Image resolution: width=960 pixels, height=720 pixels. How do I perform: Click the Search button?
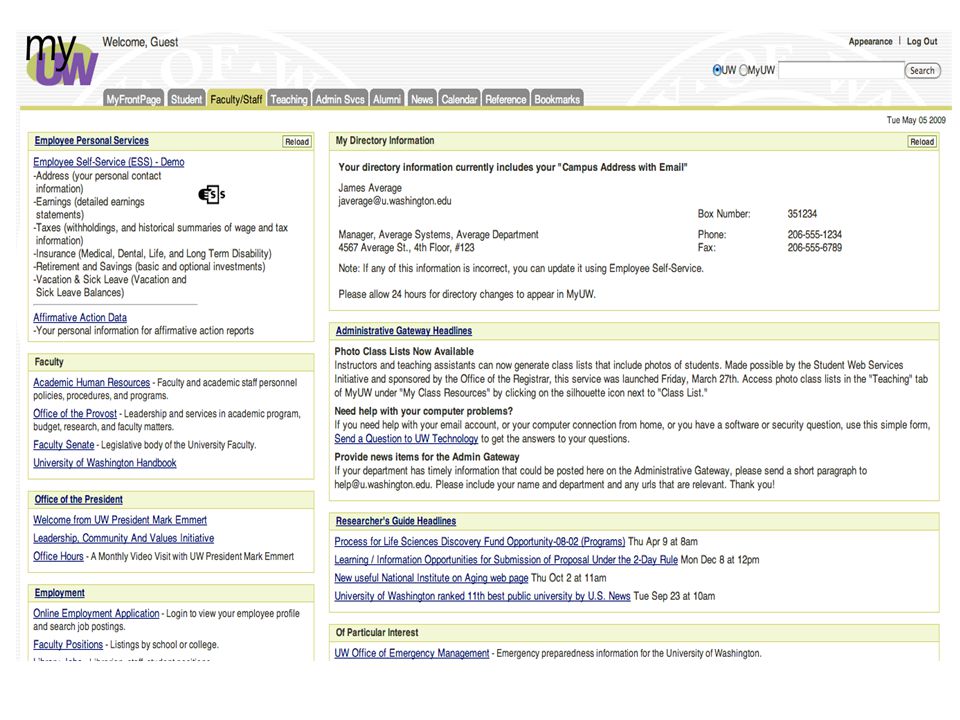pyautogui.click(x=922, y=70)
